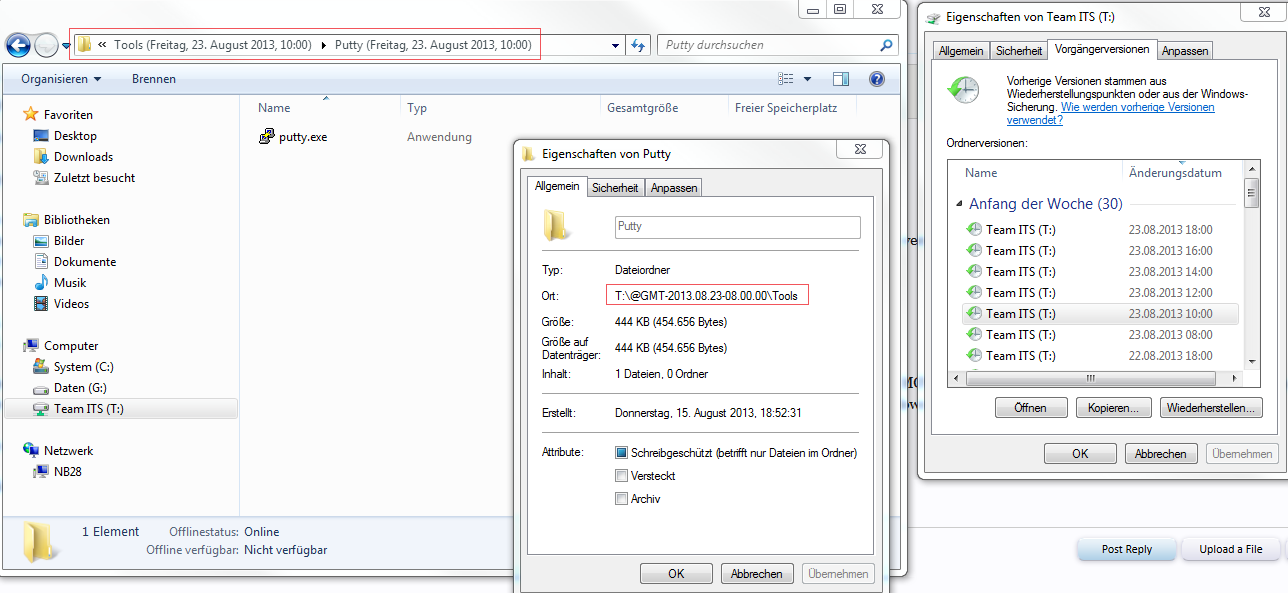The image size is (1288, 593).
Task: Open Explorer help via question mark icon
Action: coord(877,79)
